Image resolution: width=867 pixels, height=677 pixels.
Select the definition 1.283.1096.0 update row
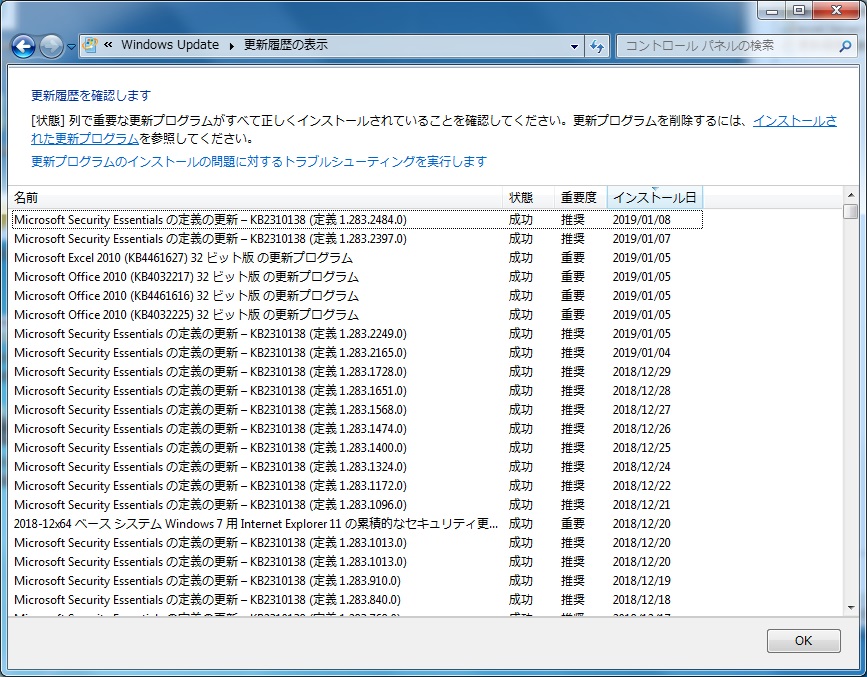click(357, 504)
